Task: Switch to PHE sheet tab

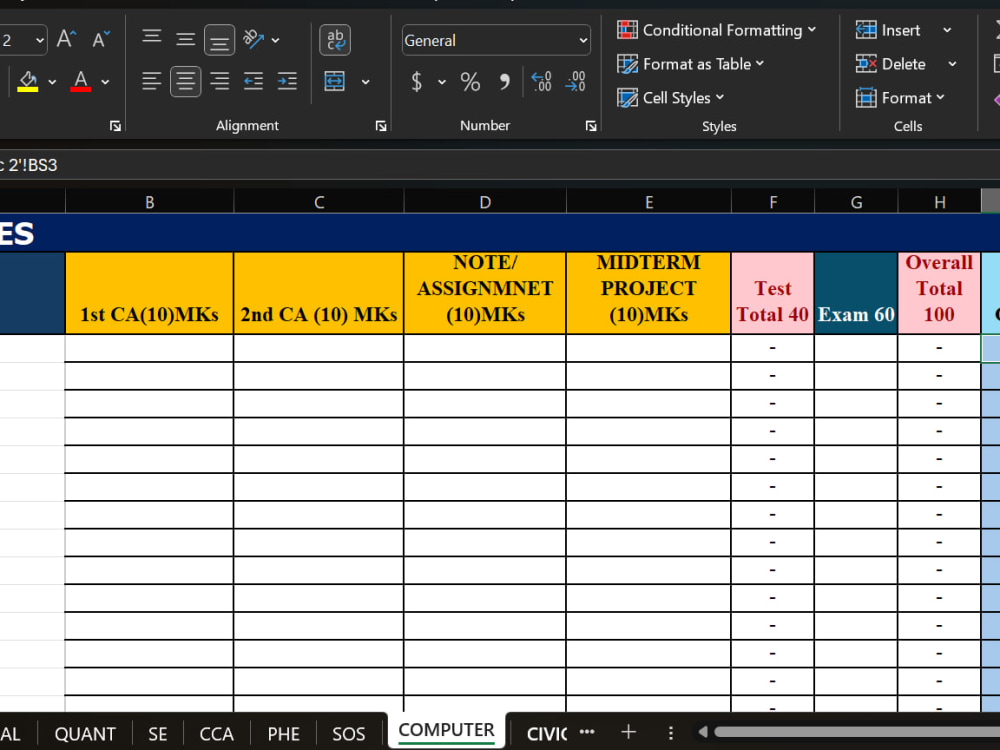Action: 284,734
